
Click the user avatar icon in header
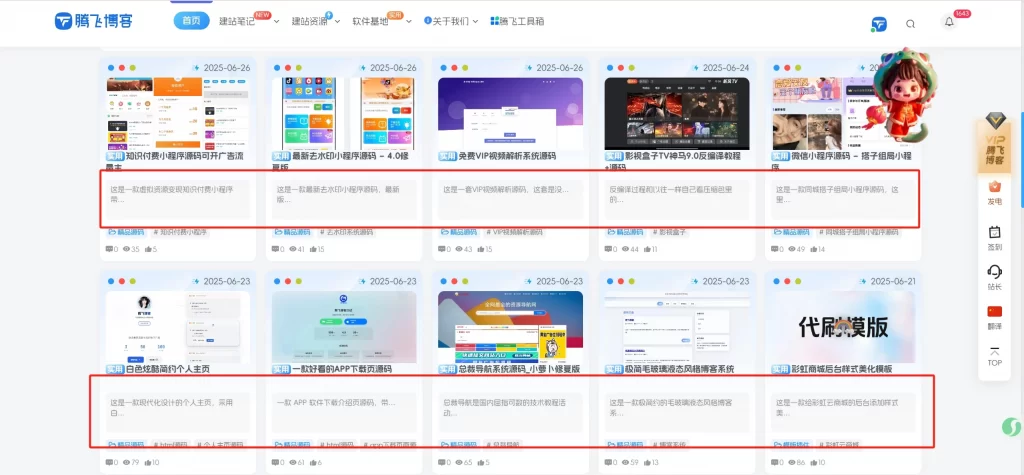879,24
